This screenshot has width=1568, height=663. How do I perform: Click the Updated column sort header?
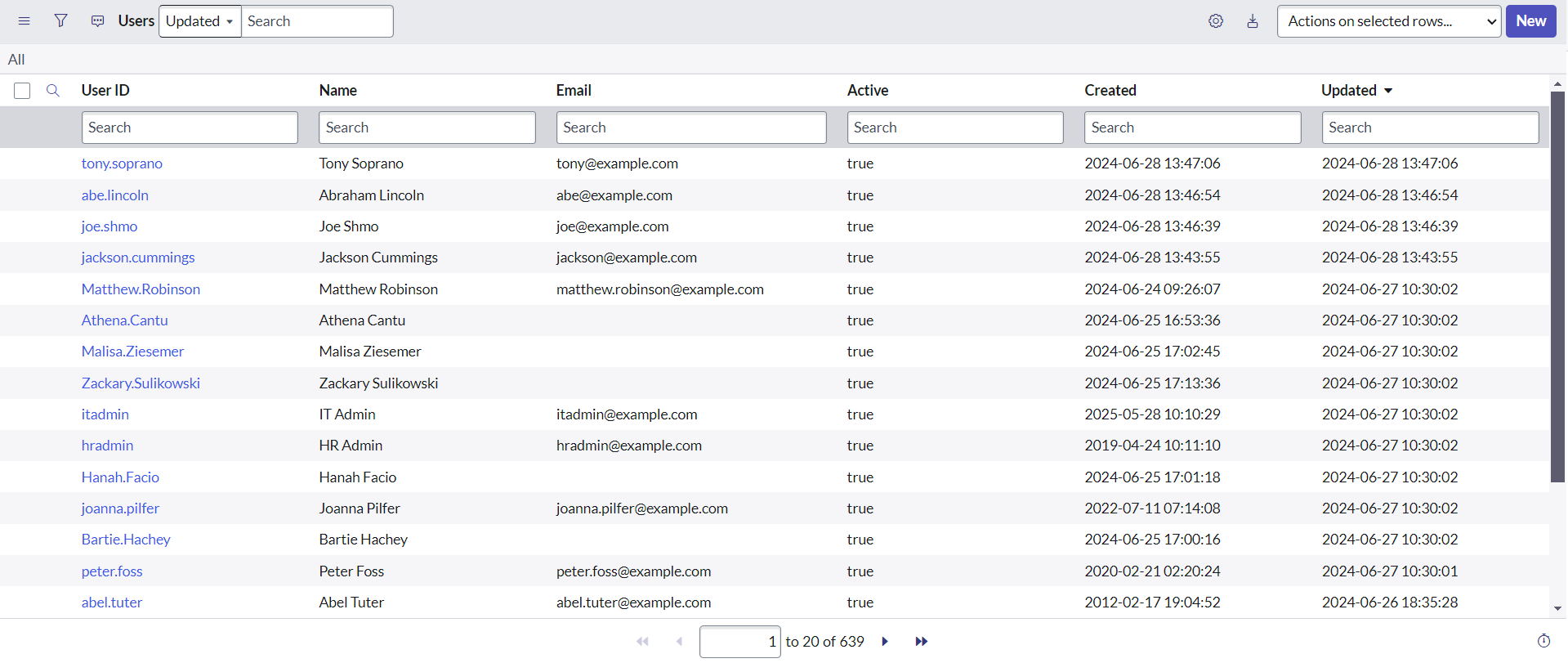[x=1348, y=91]
